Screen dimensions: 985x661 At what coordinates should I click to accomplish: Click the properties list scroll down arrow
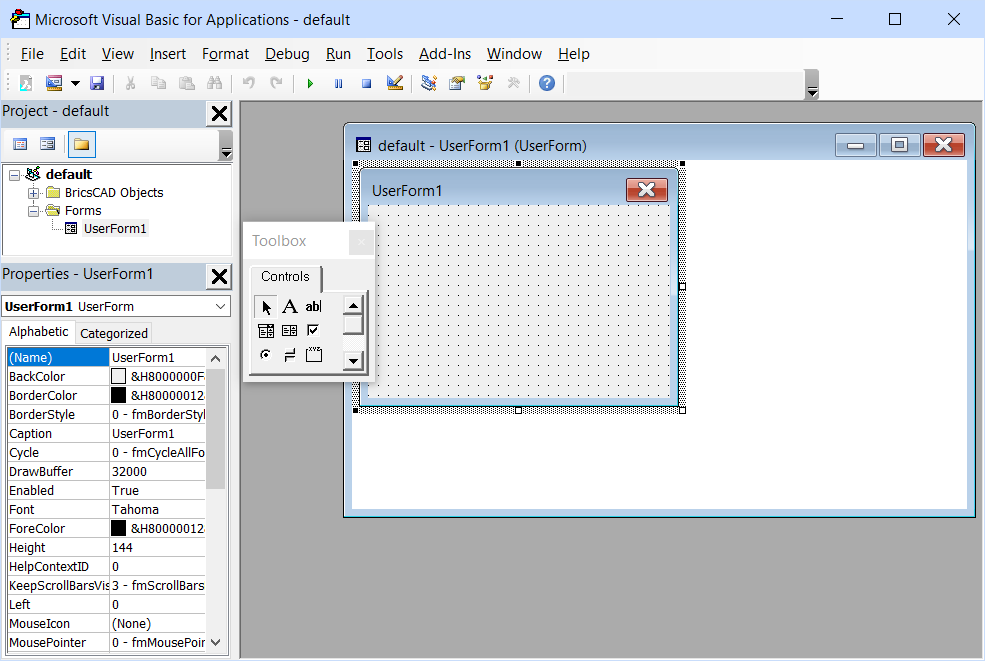click(215, 643)
